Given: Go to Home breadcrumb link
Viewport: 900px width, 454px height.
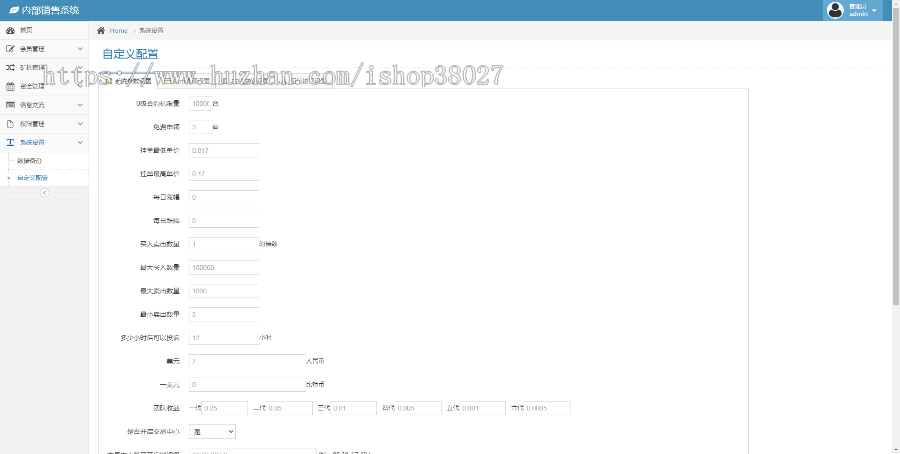Looking at the screenshot, I should coord(119,30).
